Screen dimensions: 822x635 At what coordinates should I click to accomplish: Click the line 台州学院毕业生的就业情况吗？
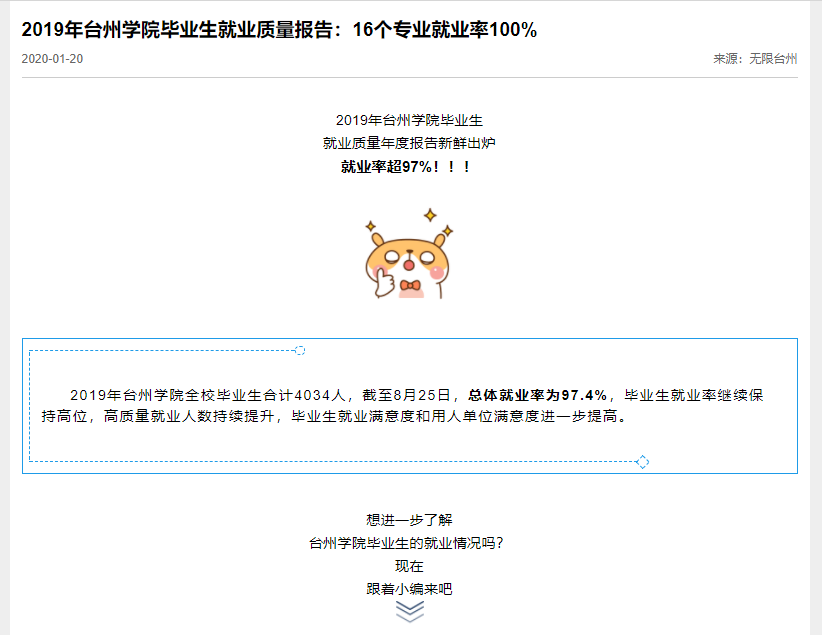point(406,543)
